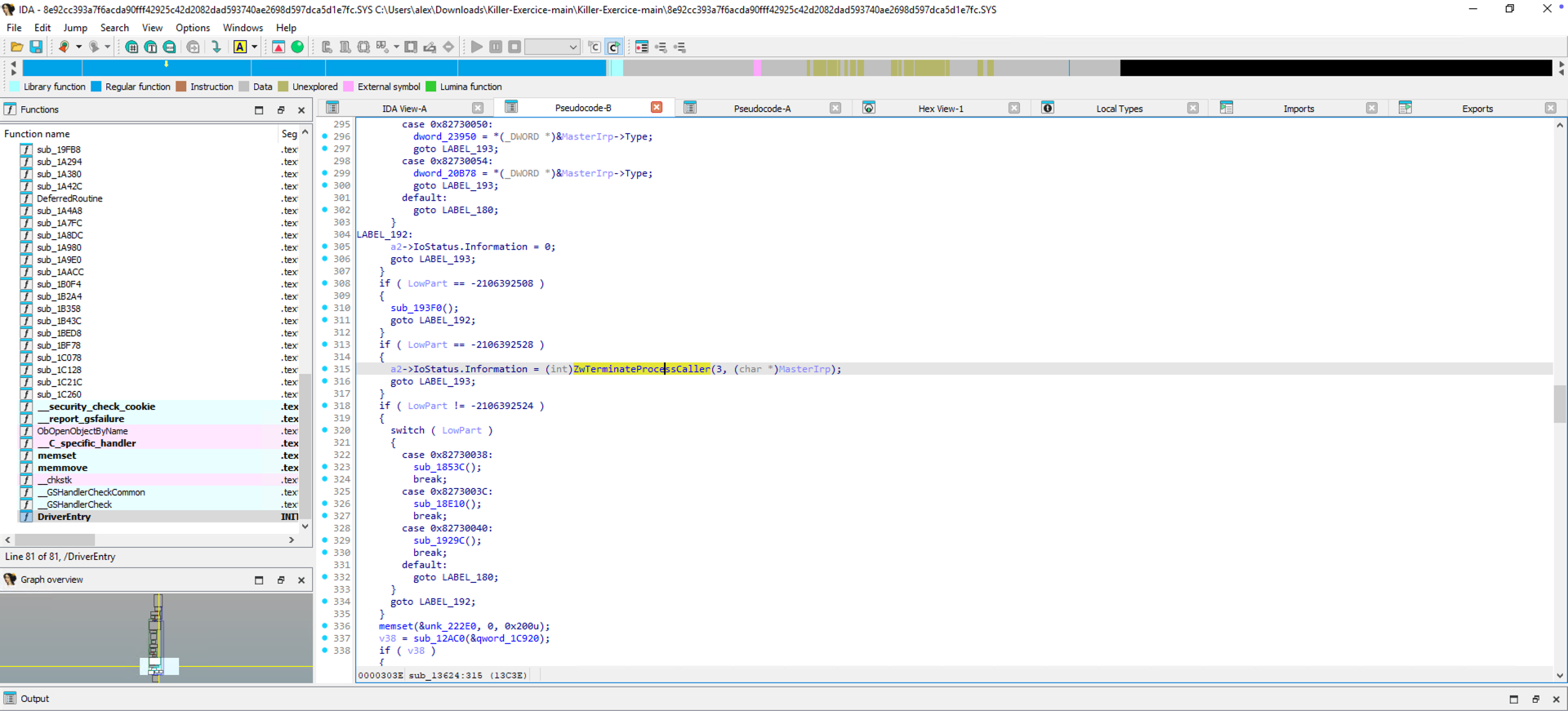The width and height of the screenshot is (1568, 711).
Task: Click the Graph overview thumbnail
Action: click(x=156, y=638)
